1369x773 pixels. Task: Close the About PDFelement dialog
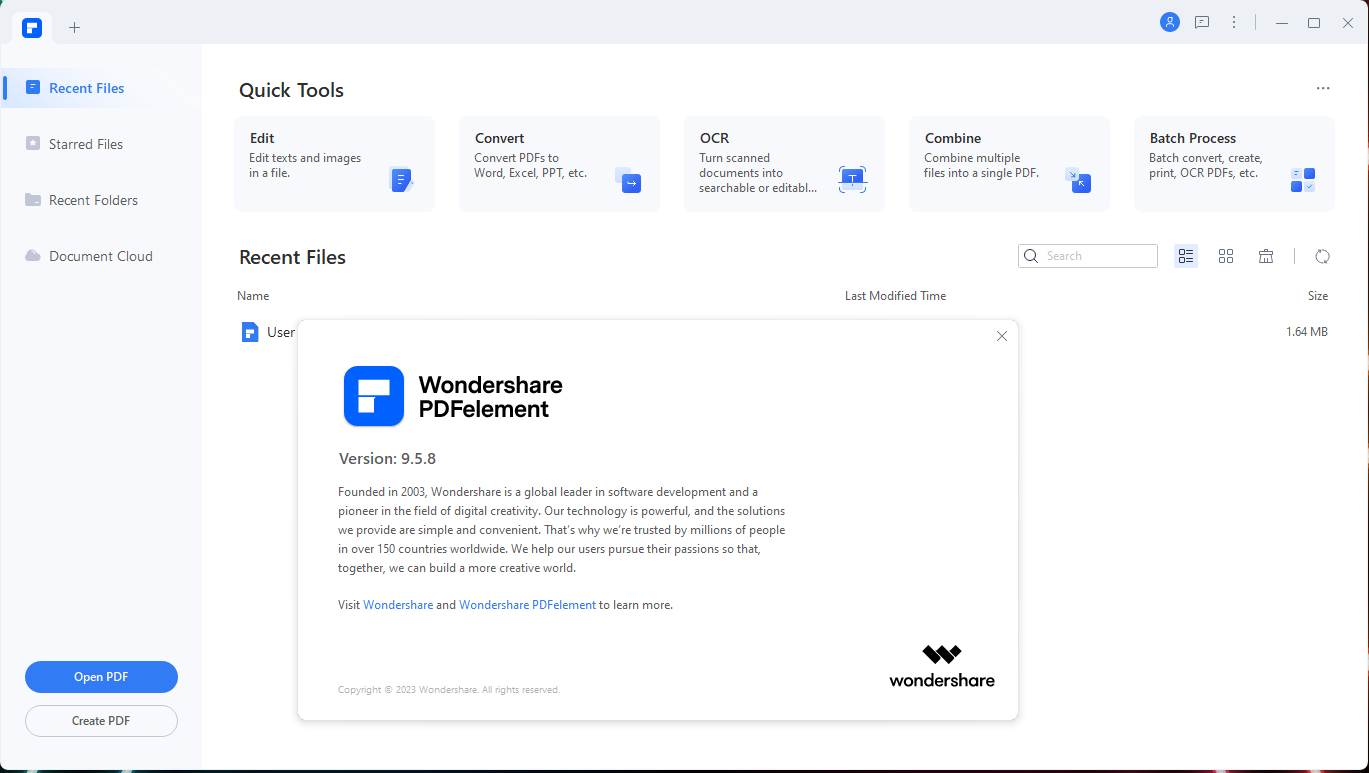(1002, 336)
